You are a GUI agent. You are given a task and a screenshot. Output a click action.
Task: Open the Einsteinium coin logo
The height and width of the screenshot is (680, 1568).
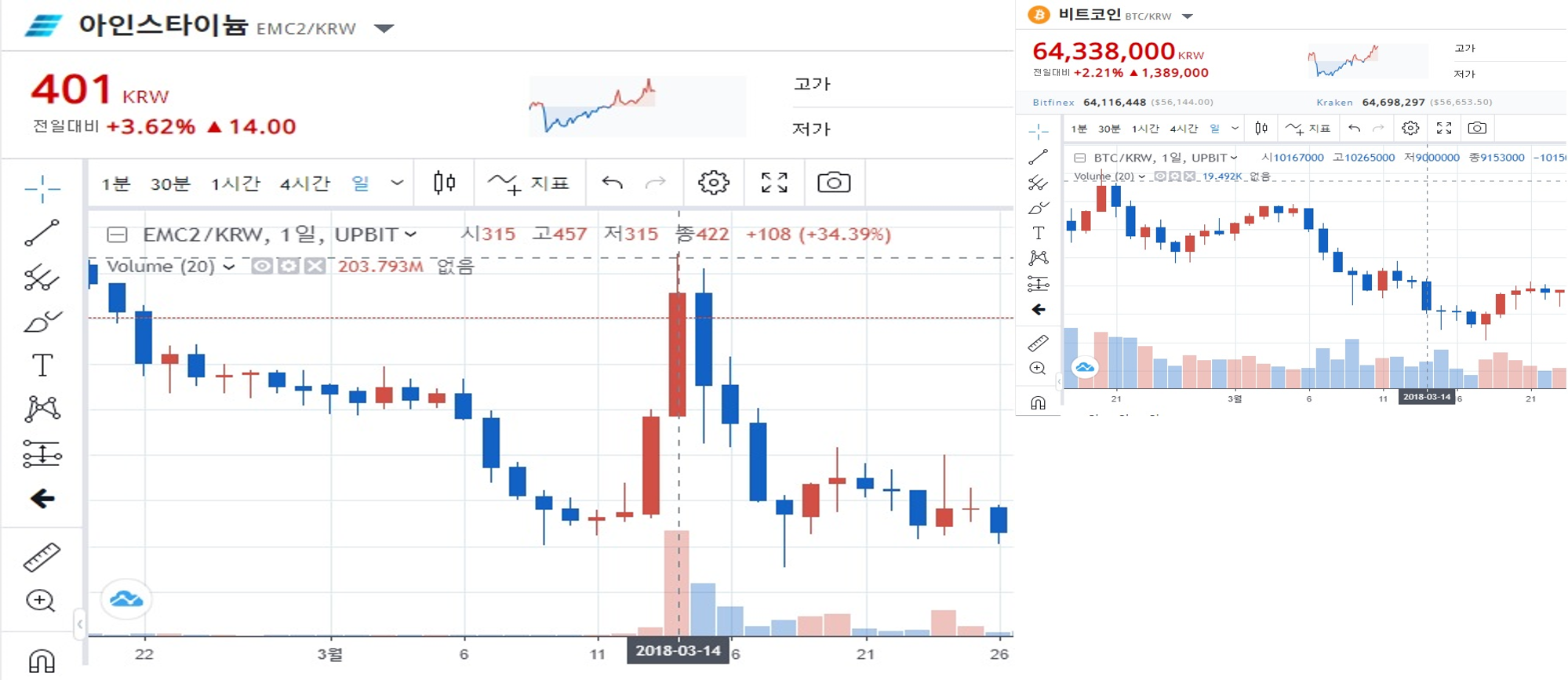44,26
